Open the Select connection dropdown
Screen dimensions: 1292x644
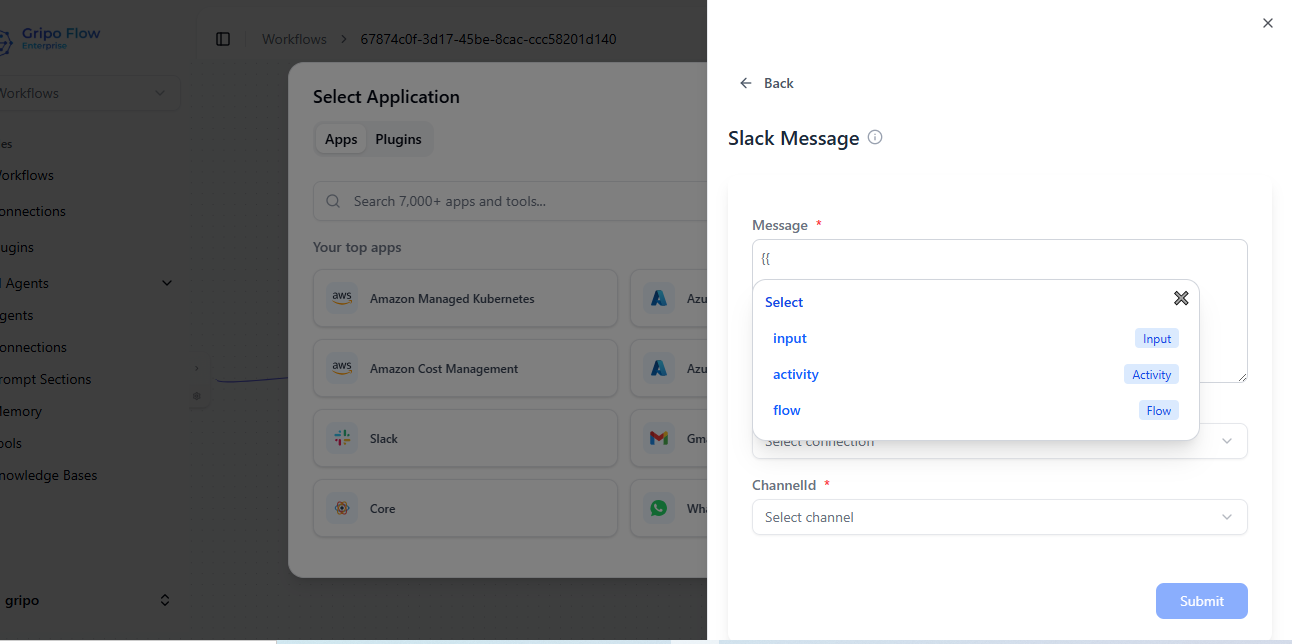[1225, 442]
